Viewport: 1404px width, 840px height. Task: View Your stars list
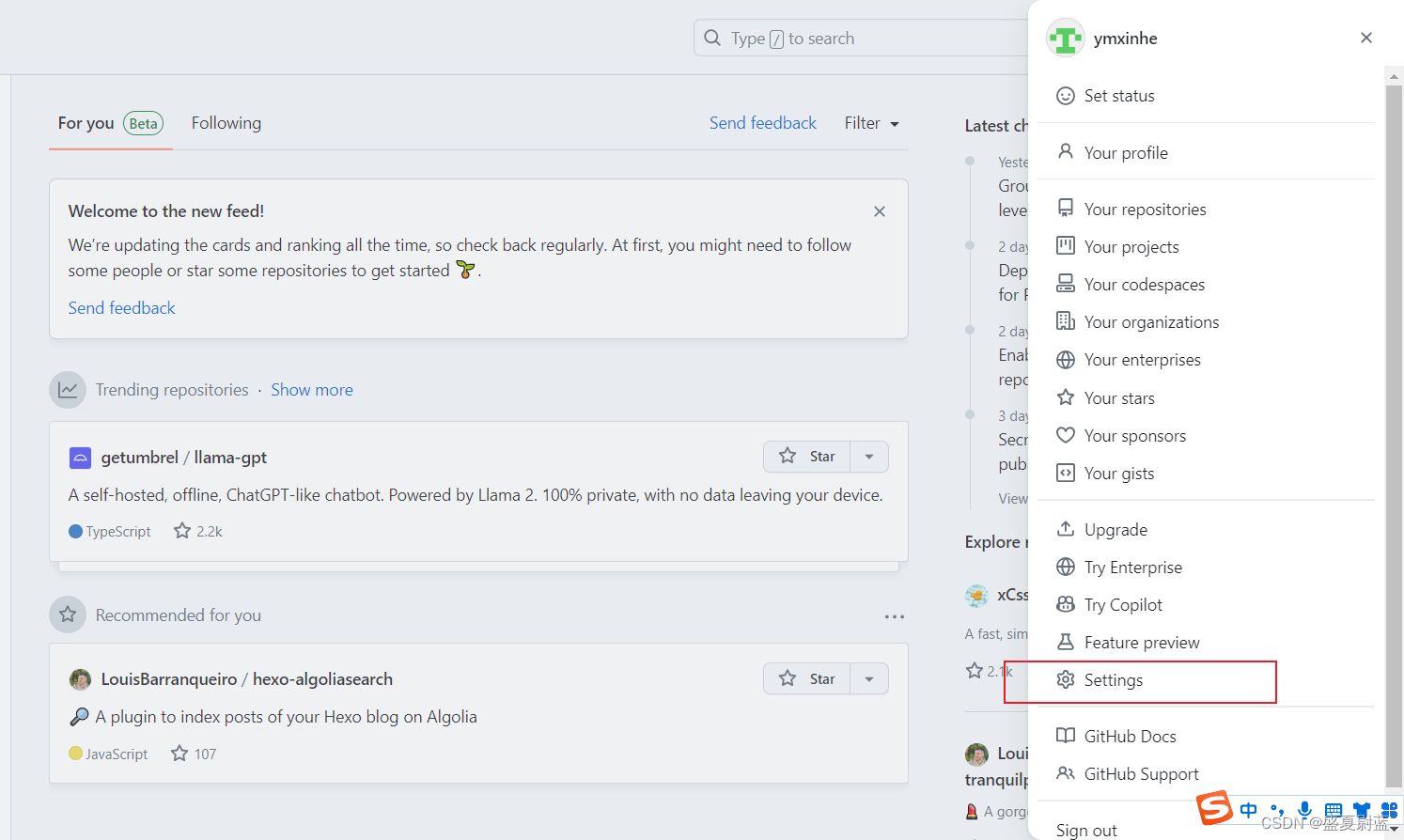point(1119,397)
